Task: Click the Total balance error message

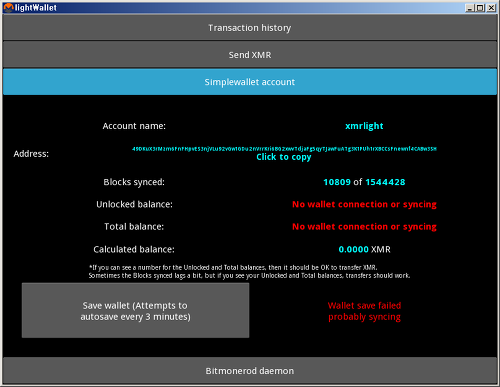Action: (364, 227)
